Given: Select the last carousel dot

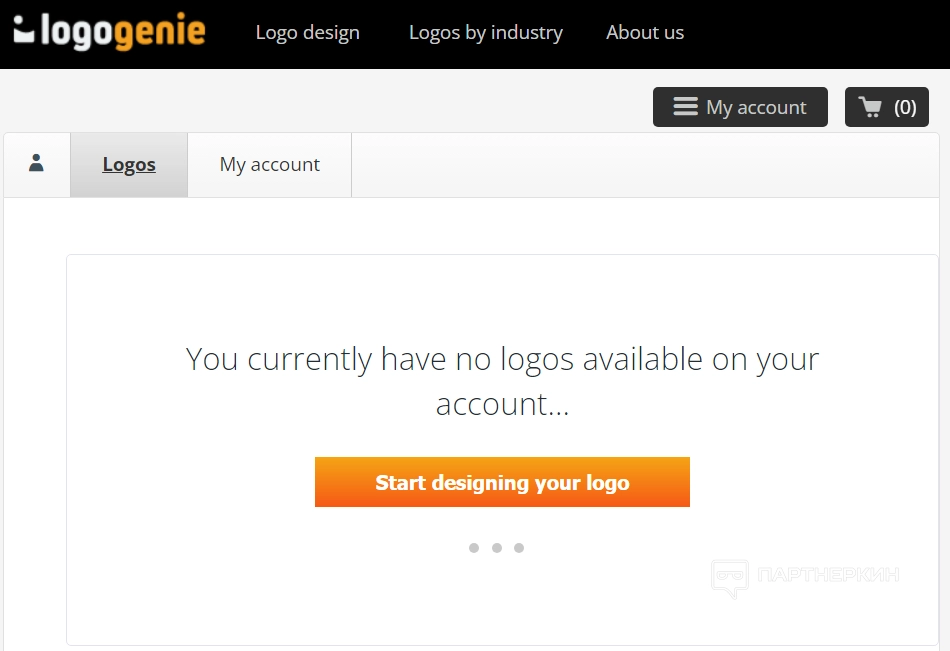Looking at the screenshot, I should pyautogui.click(x=519, y=548).
